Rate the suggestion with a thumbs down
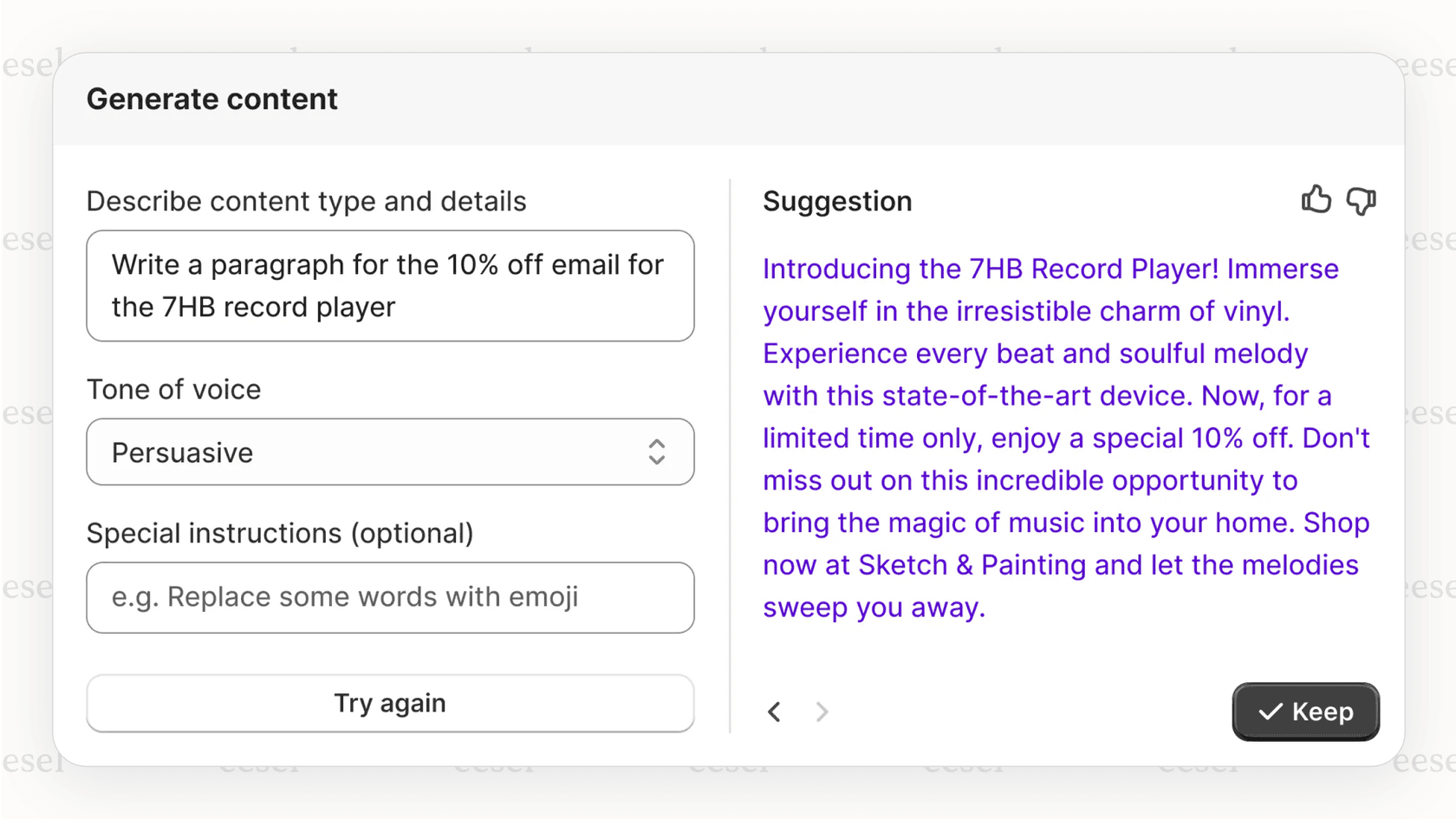 [1361, 201]
